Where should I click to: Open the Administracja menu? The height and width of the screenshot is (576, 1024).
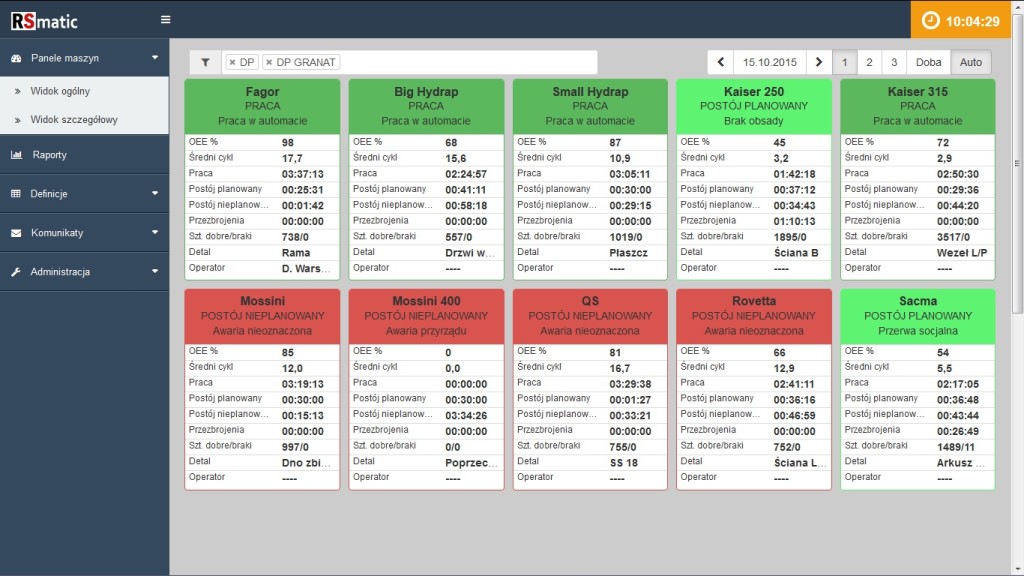pos(60,272)
